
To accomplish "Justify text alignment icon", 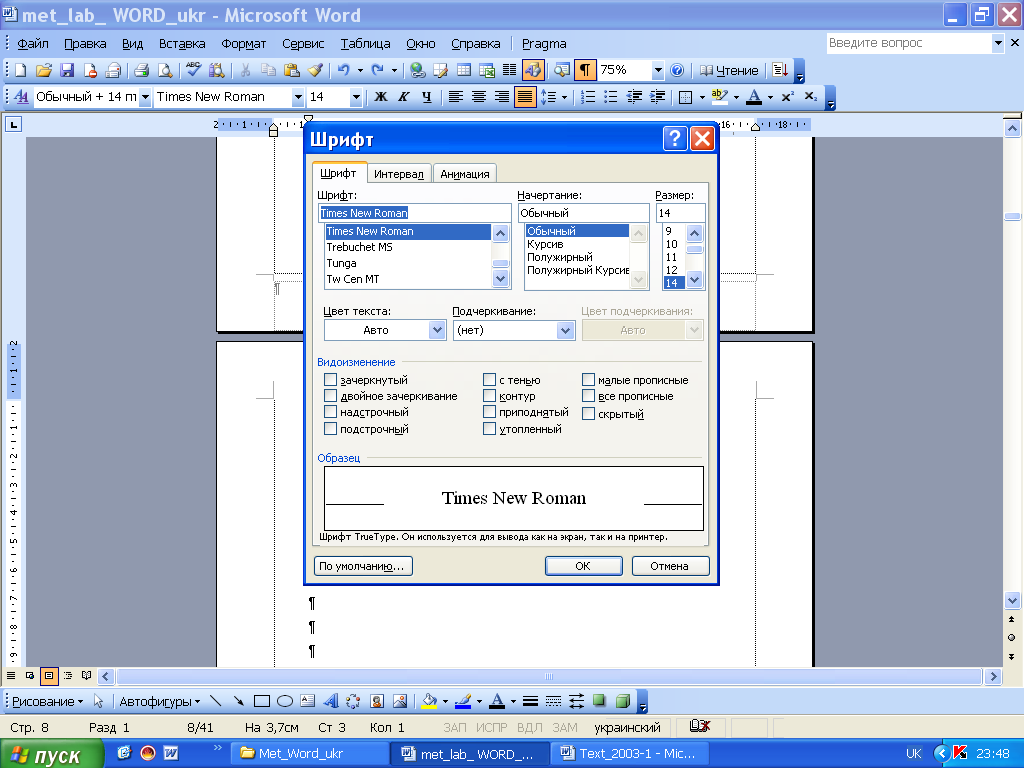I will tap(524, 97).
